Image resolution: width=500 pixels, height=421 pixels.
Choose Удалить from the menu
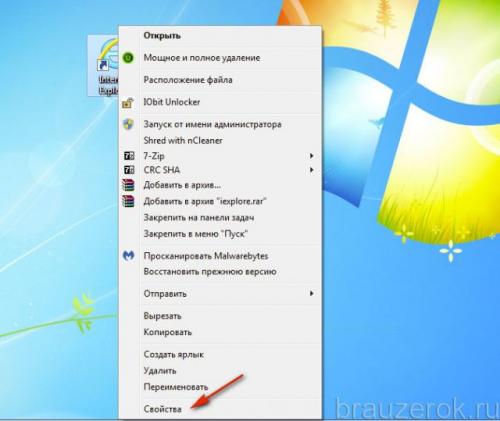pyautogui.click(x=160, y=370)
